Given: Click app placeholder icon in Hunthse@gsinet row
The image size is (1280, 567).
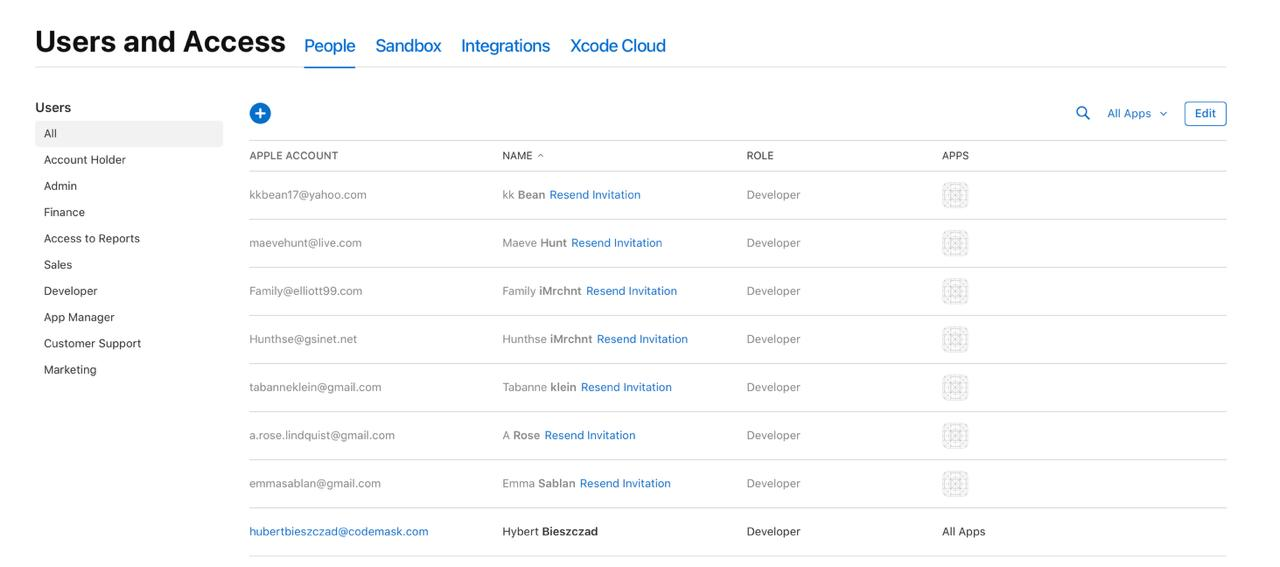Looking at the screenshot, I should pyautogui.click(x=955, y=339).
